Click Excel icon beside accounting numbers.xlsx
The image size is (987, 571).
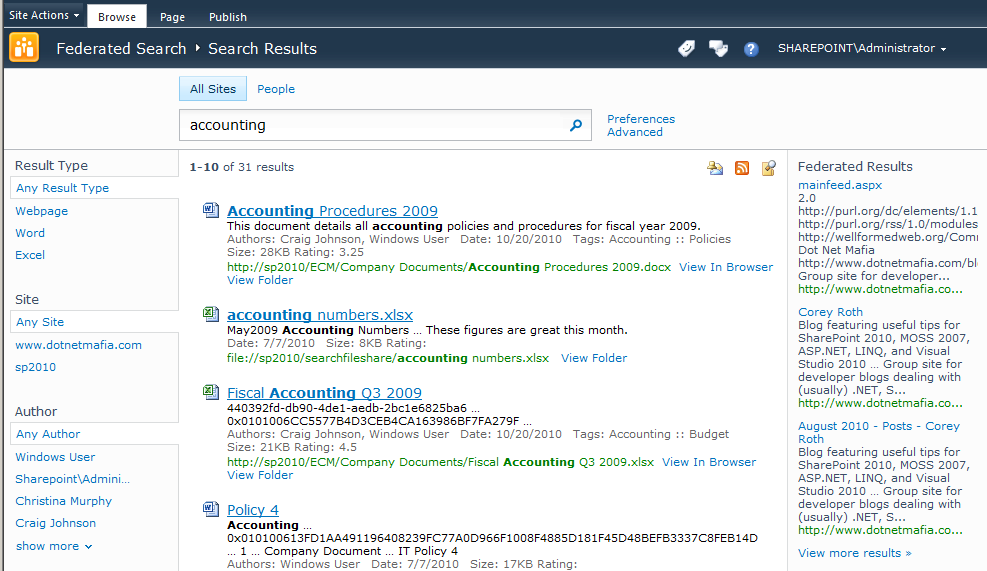click(x=211, y=314)
